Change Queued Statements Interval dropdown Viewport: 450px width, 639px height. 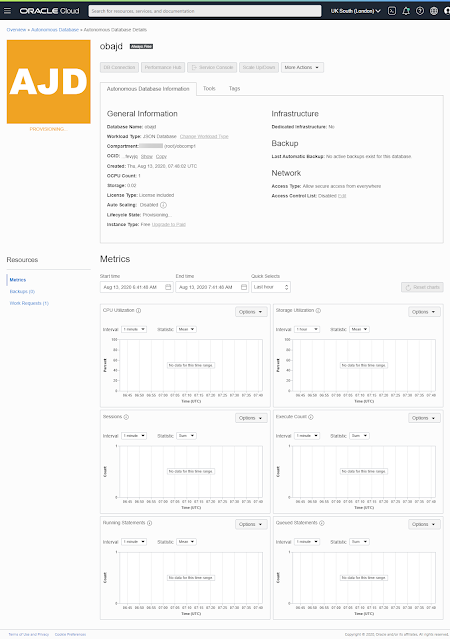pyautogui.click(x=307, y=542)
